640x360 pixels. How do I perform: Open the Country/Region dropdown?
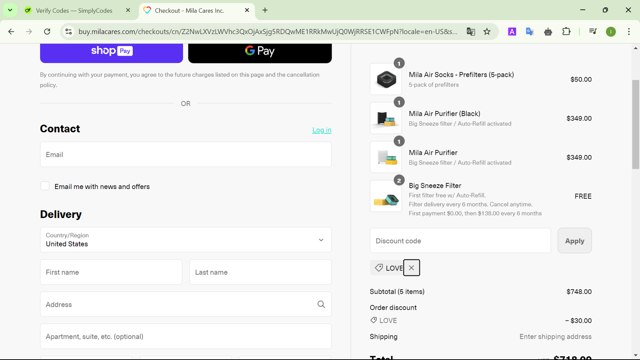[x=186, y=240]
